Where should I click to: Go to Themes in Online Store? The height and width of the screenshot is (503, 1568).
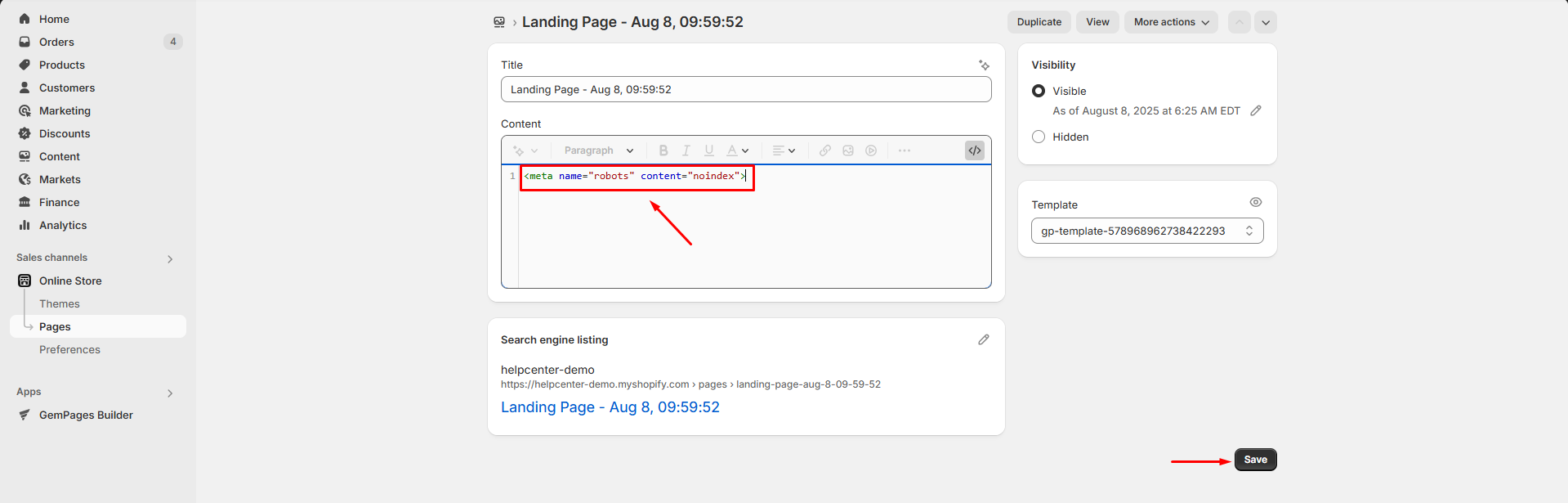pyautogui.click(x=60, y=303)
